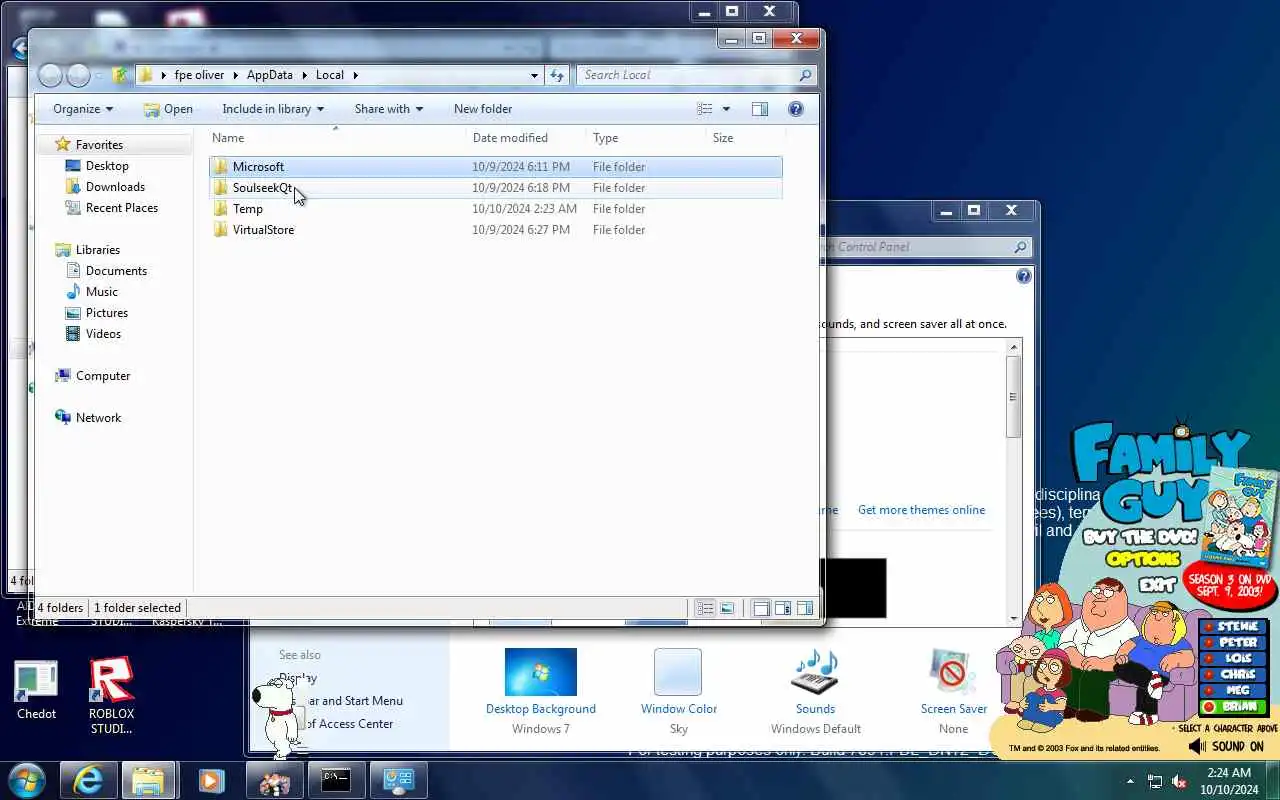Image resolution: width=1280 pixels, height=800 pixels.
Task: Select the SoulseekQt folder row
Action: [x=496, y=188]
